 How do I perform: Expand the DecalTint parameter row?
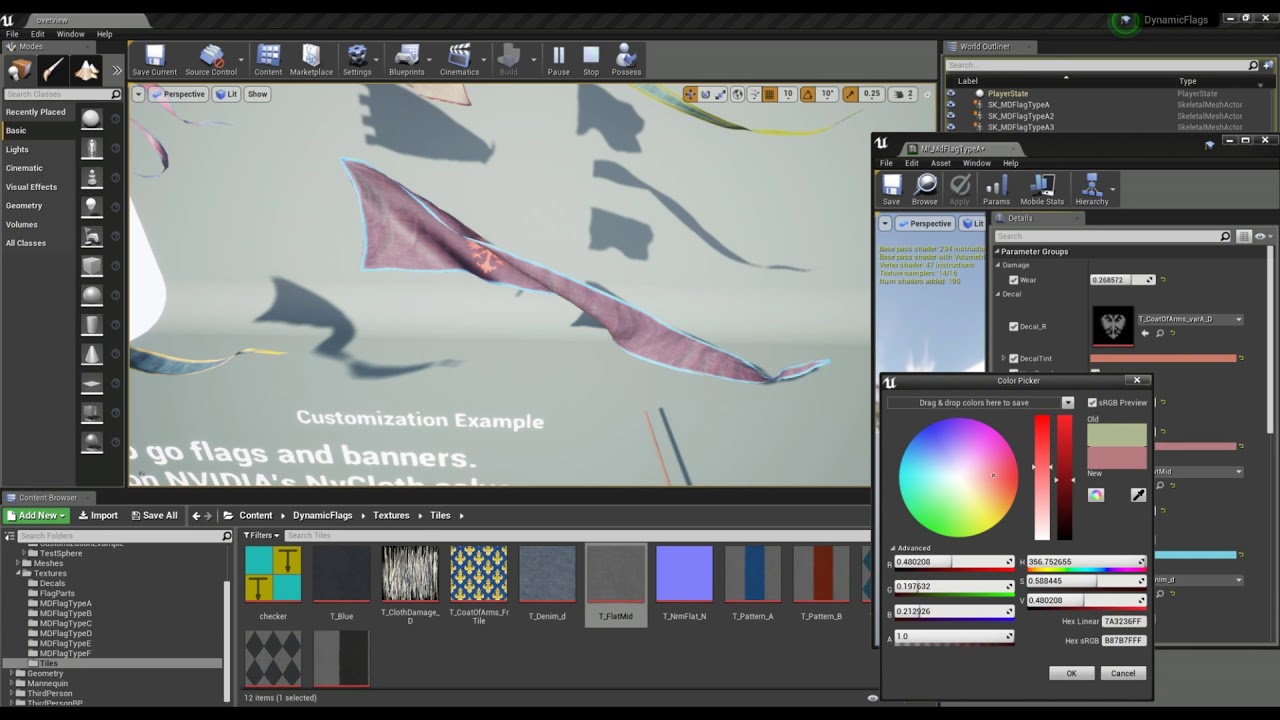tap(1003, 358)
